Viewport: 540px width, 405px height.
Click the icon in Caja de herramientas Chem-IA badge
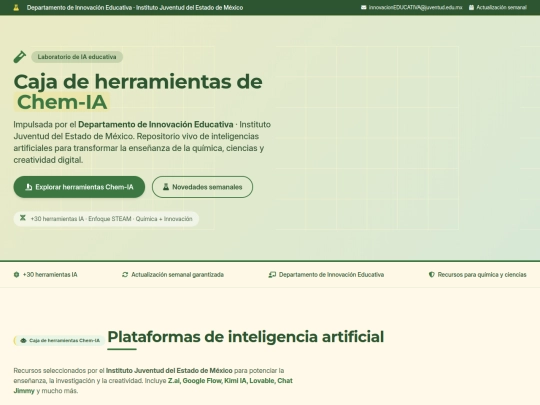point(23,340)
